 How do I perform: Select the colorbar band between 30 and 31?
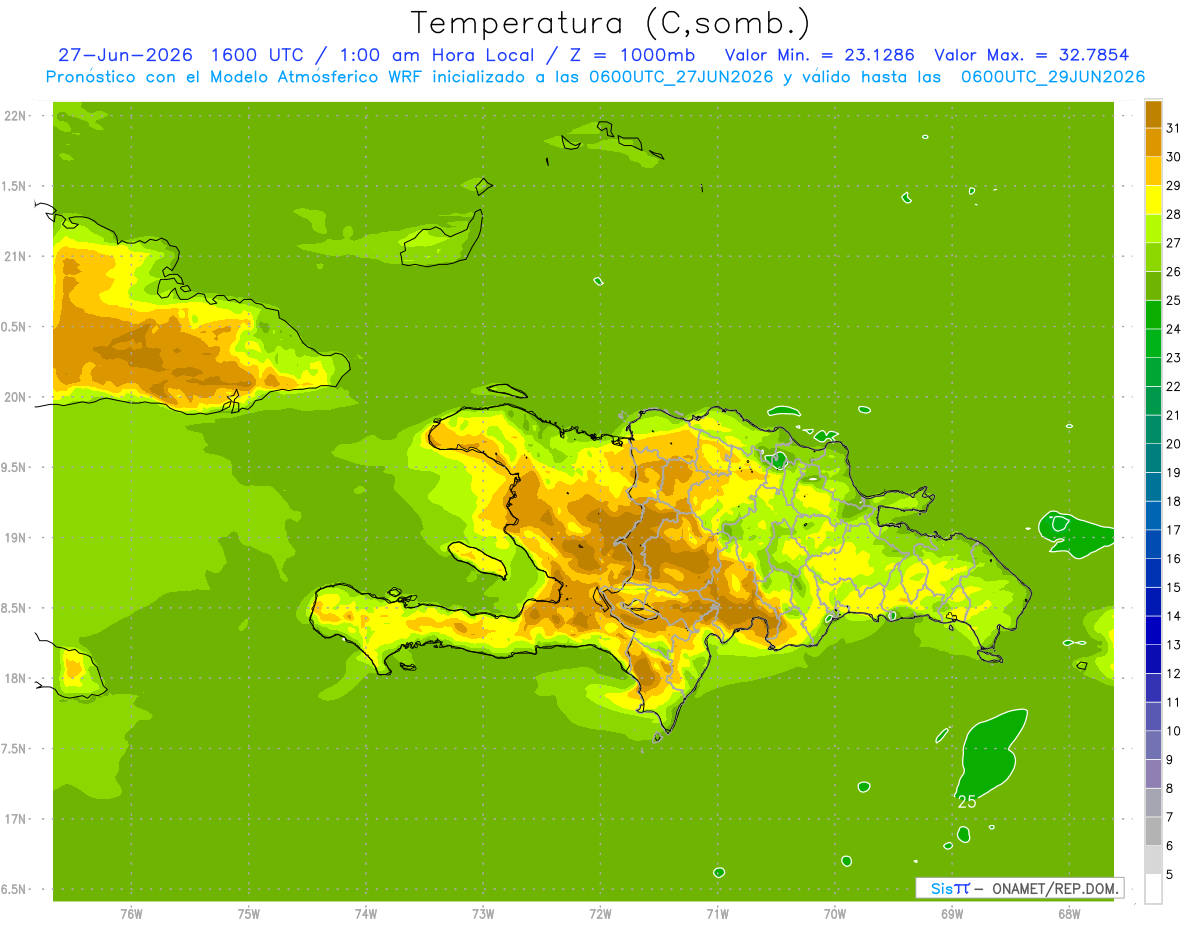[x=1153, y=142]
